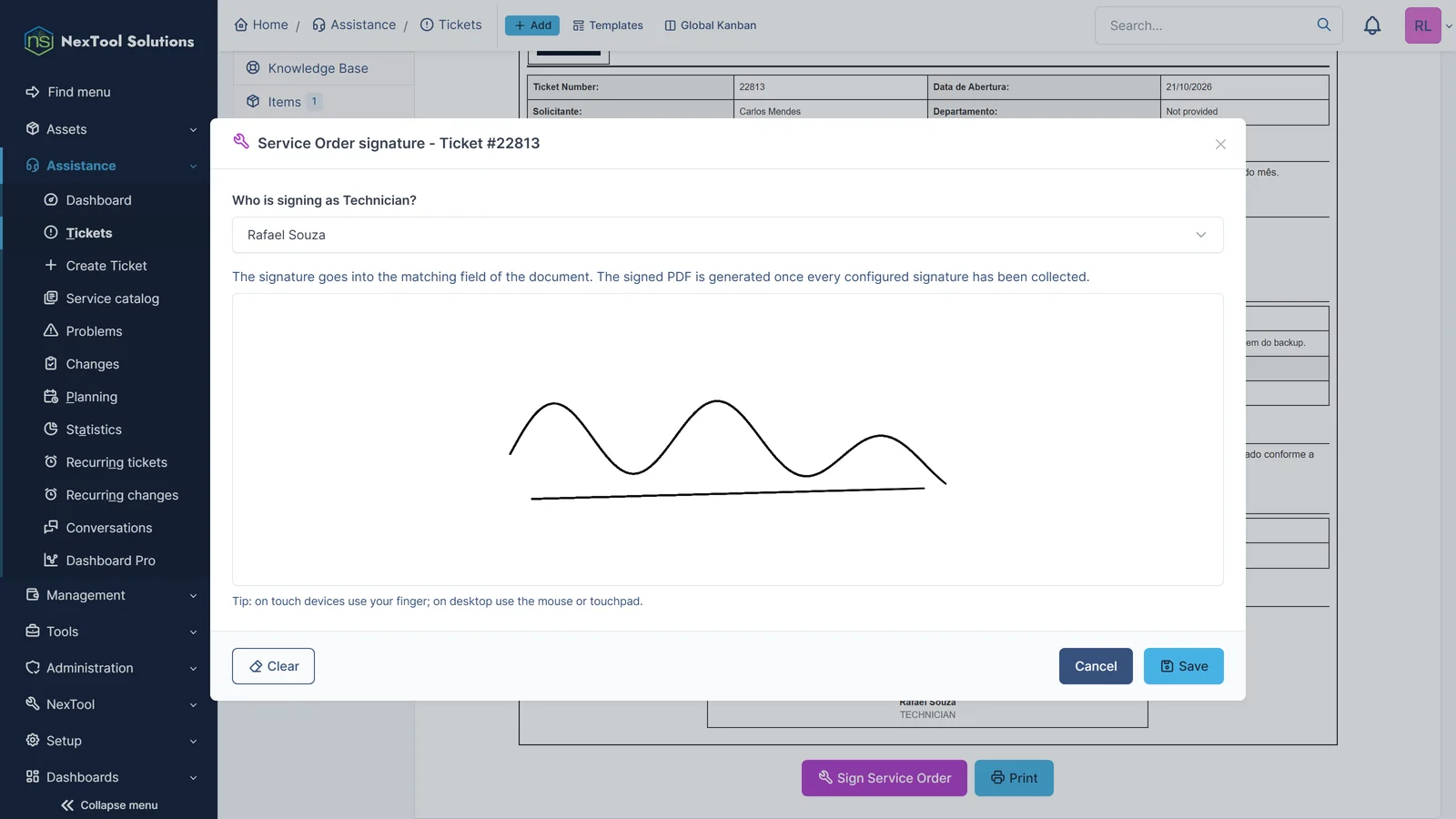
Task: Click the Home breadcrumb icon
Action: pyautogui.click(x=241, y=25)
